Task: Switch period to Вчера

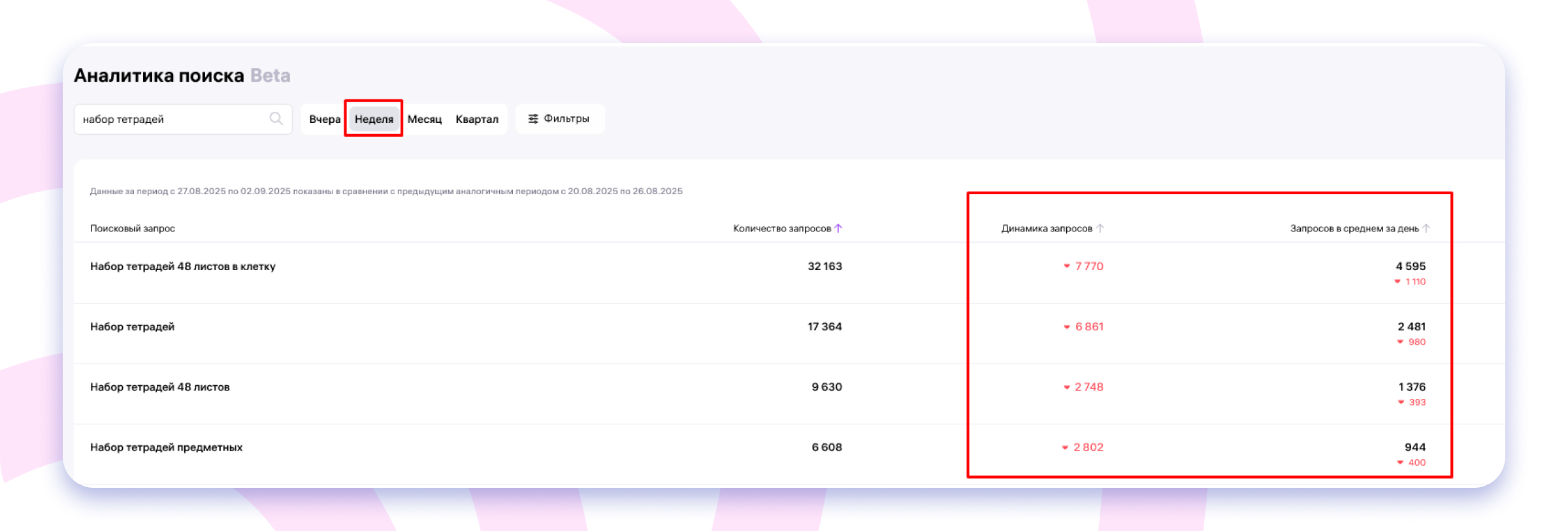Action: [325, 119]
